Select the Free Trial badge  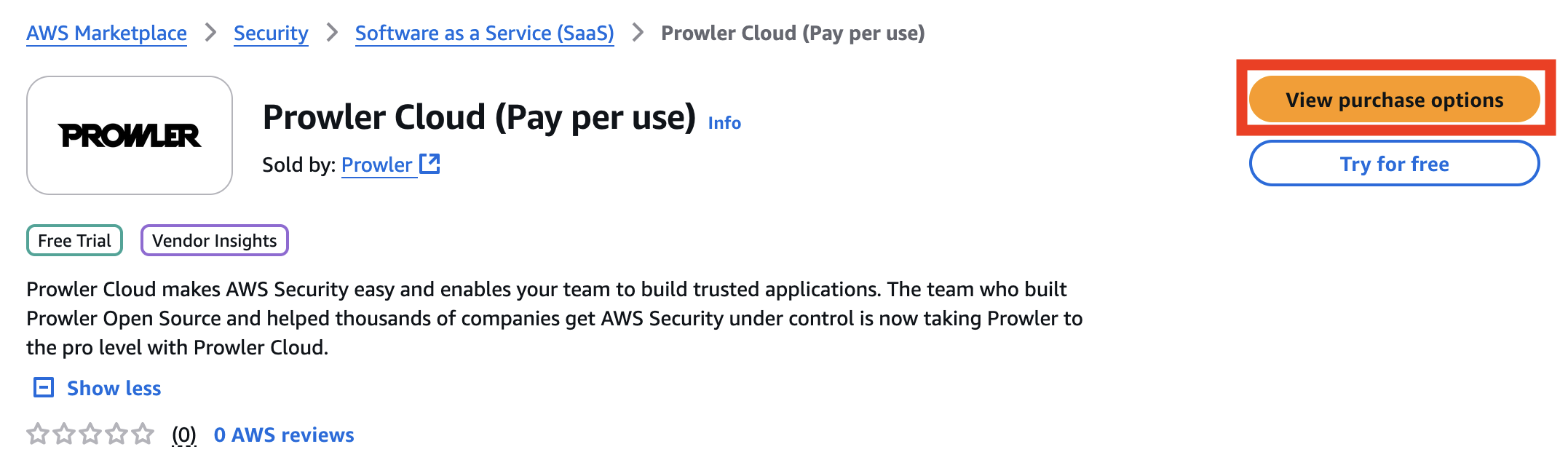tap(74, 240)
